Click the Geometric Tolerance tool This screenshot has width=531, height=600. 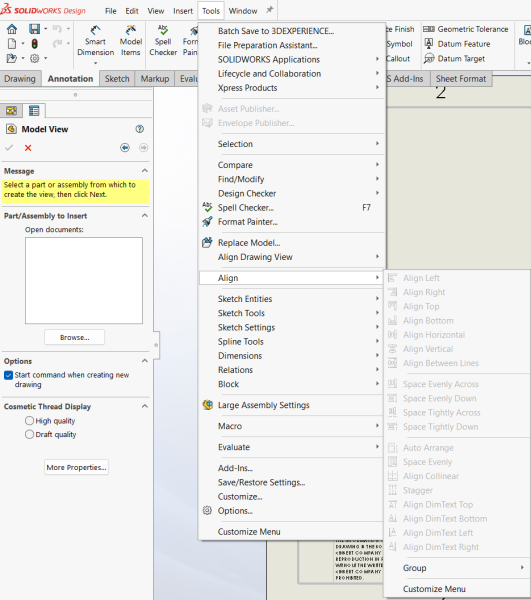pos(466,29)
